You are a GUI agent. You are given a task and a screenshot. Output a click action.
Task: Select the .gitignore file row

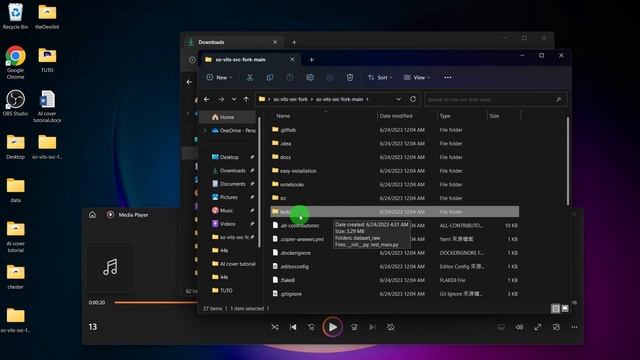click(x=395, y=293)
